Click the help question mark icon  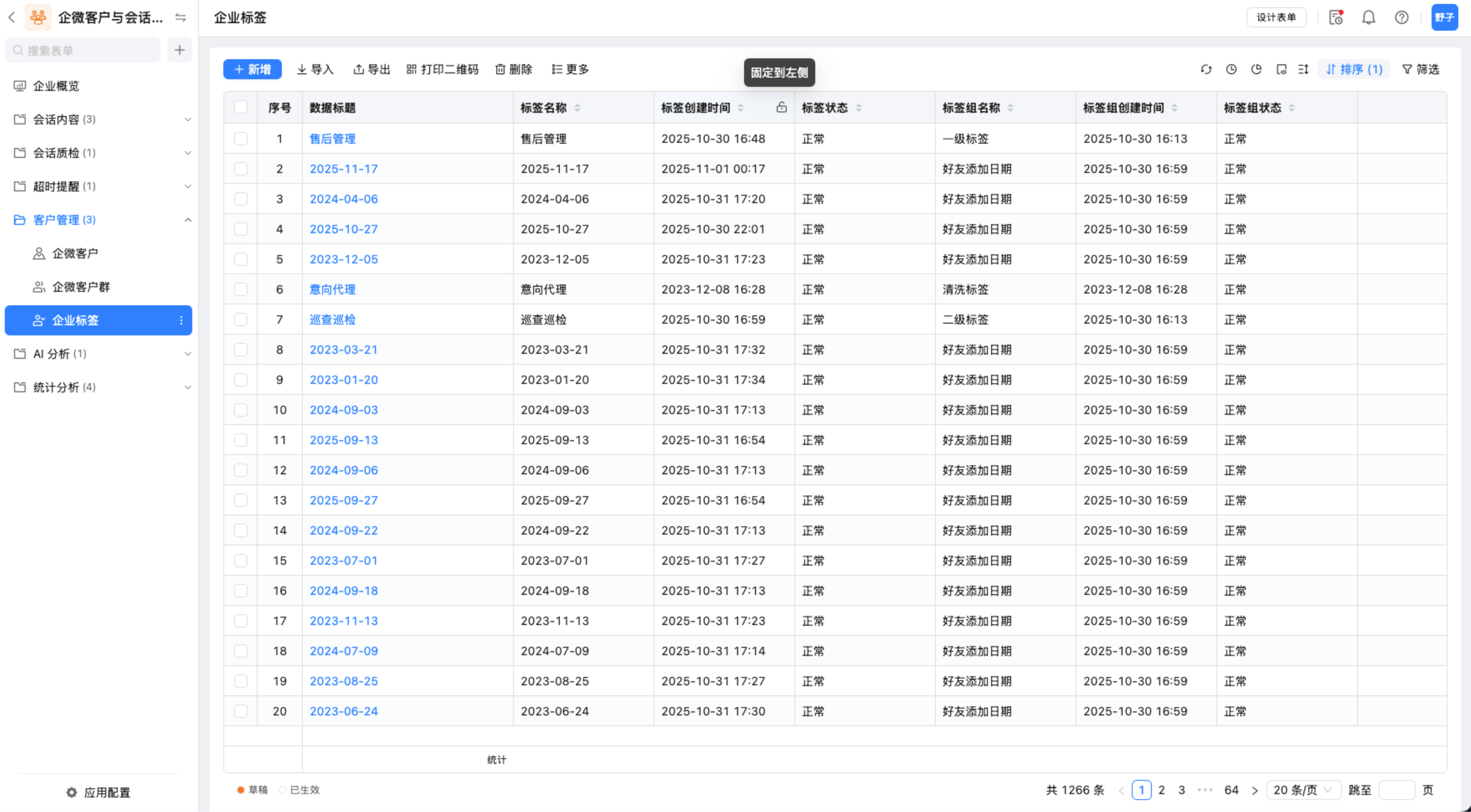point(1401,18)
